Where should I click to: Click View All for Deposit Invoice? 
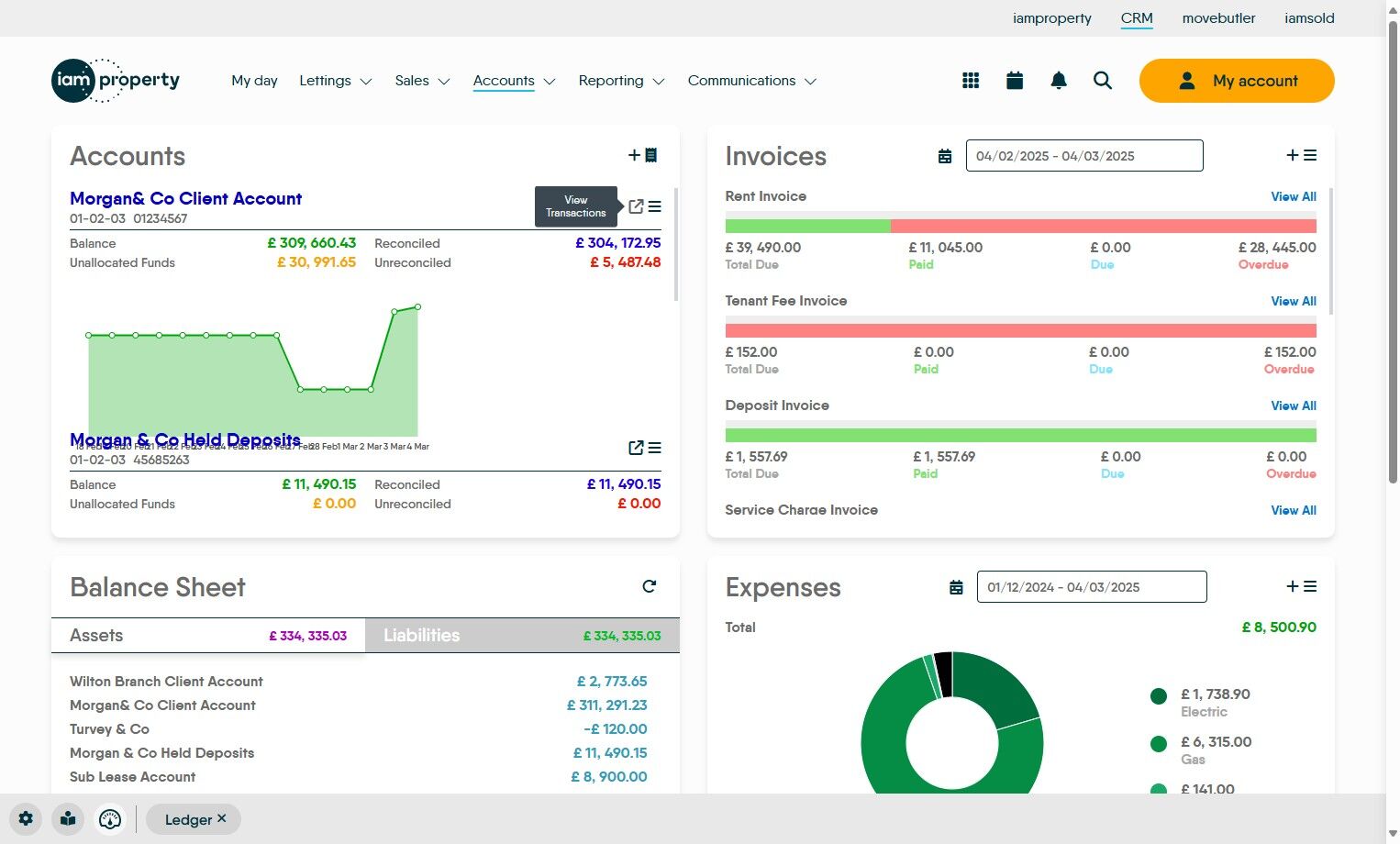1294,405
